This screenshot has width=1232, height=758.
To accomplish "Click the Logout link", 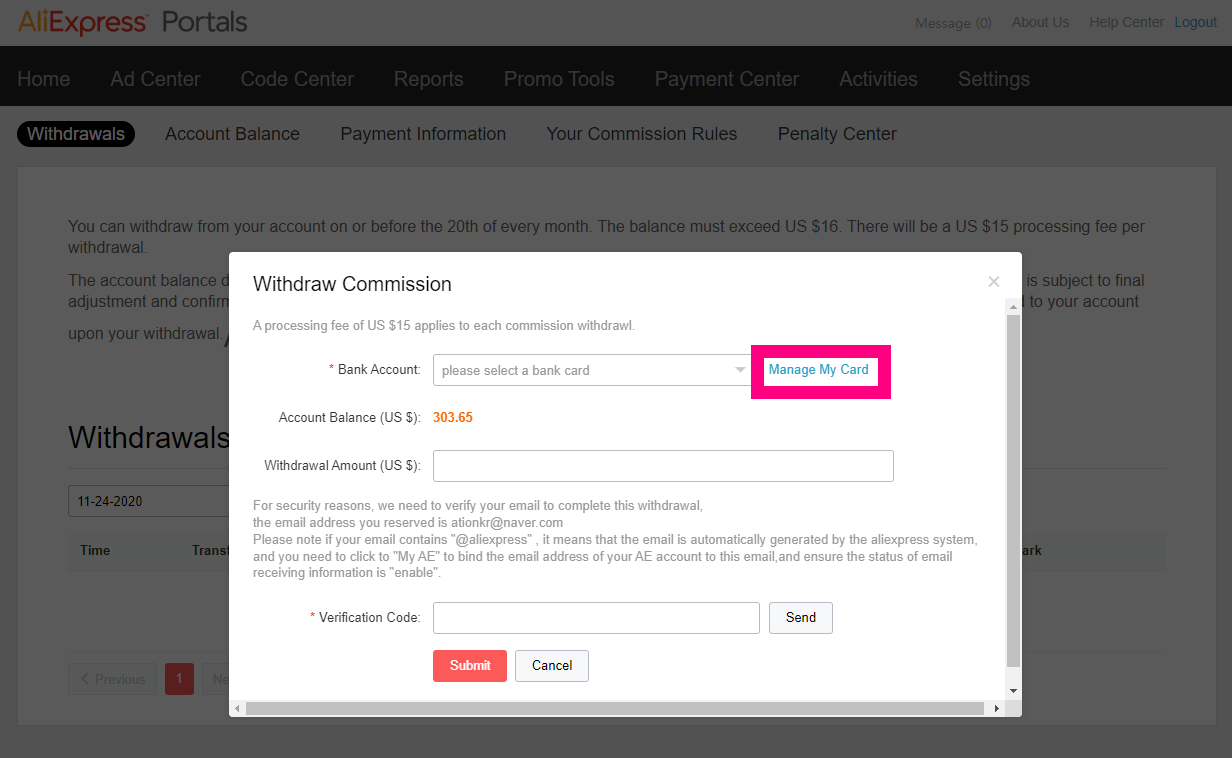I will [x=1195, y=22].
